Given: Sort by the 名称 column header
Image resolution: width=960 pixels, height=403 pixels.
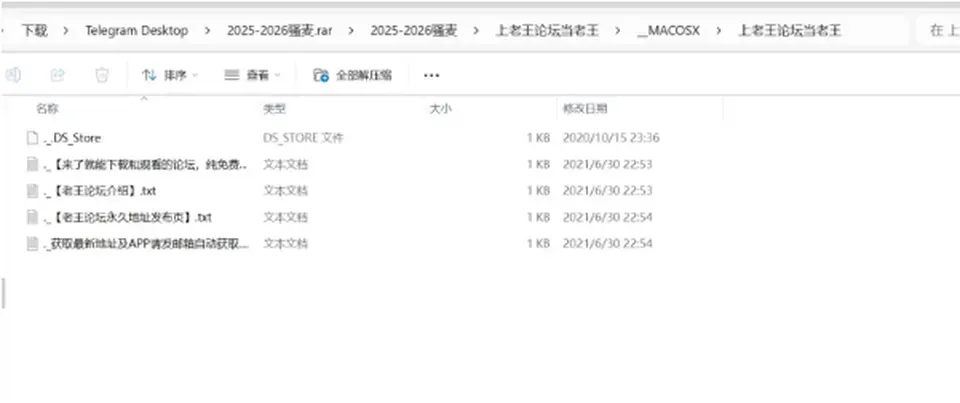Looking at the screenshot, I should (47, 109).
